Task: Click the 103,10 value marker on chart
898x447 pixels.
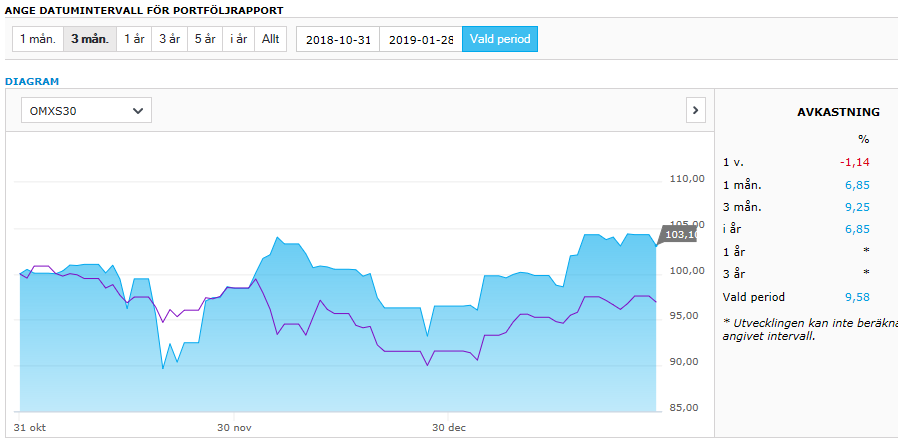Action: [679, 234]
